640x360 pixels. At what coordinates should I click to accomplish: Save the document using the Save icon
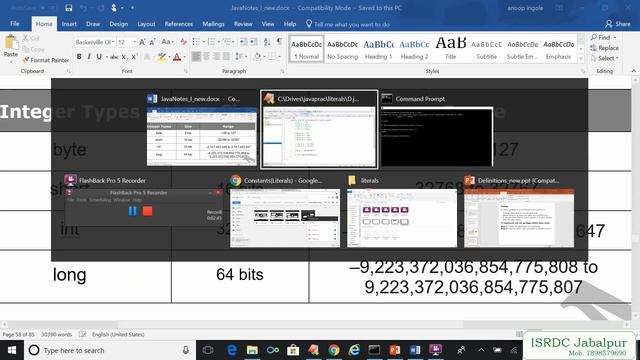pos(69,8)
